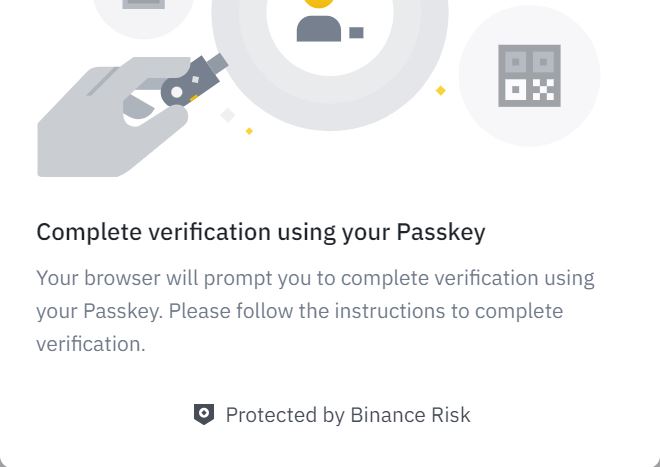Screen dimensions: 660x467
Task: Click the USB security key icon
Action: (x=196, y=82)
